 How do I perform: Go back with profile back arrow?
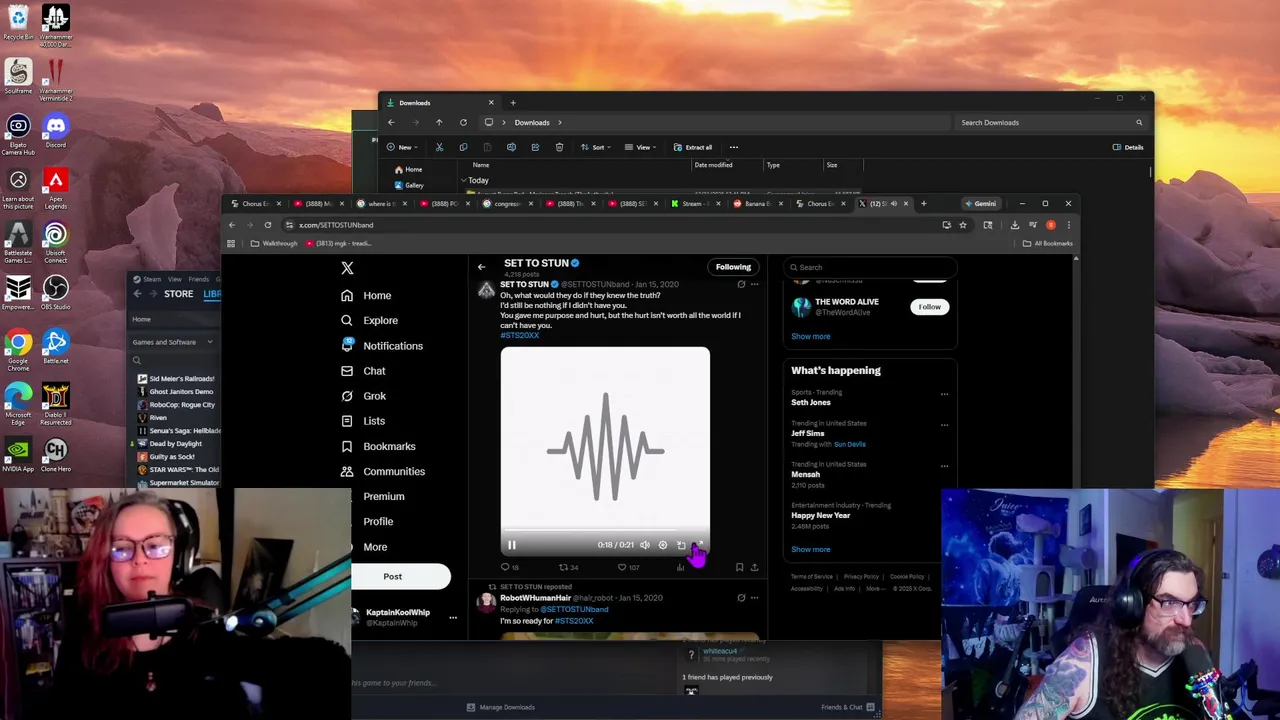tap(481, 267)
